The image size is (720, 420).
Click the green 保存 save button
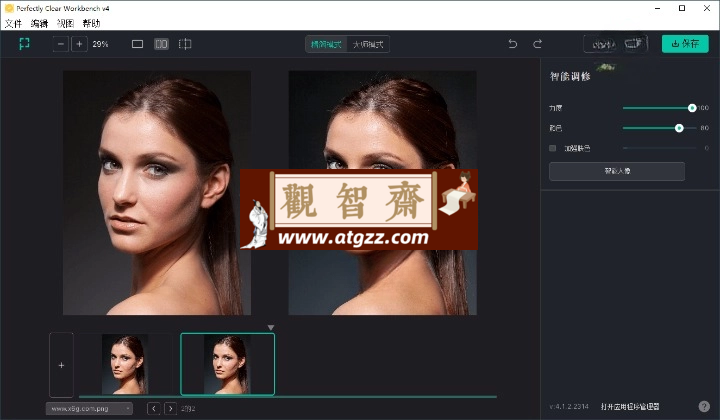[685, 44]
